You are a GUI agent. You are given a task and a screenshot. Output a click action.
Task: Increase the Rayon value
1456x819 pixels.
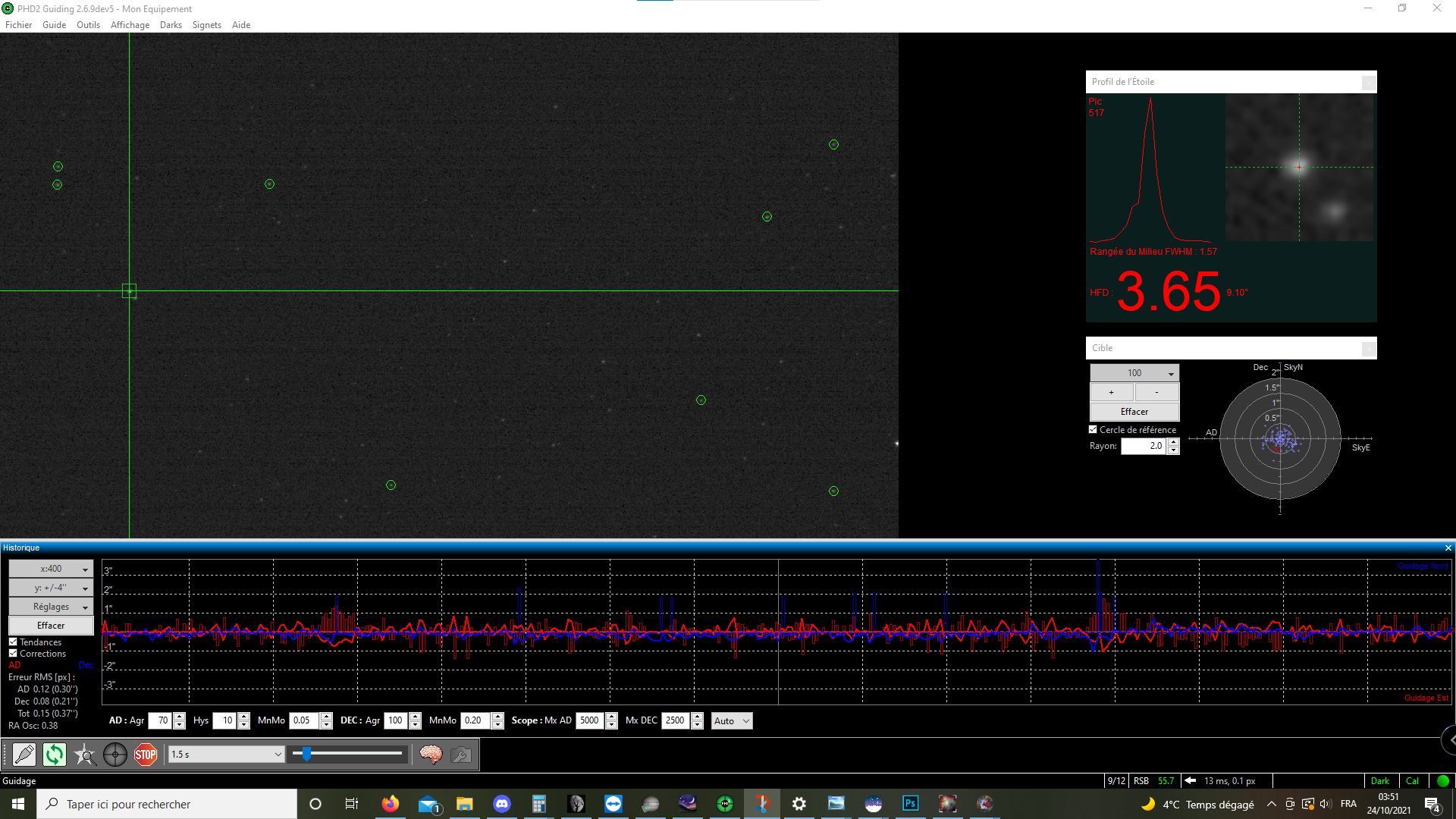point(1173,443)
